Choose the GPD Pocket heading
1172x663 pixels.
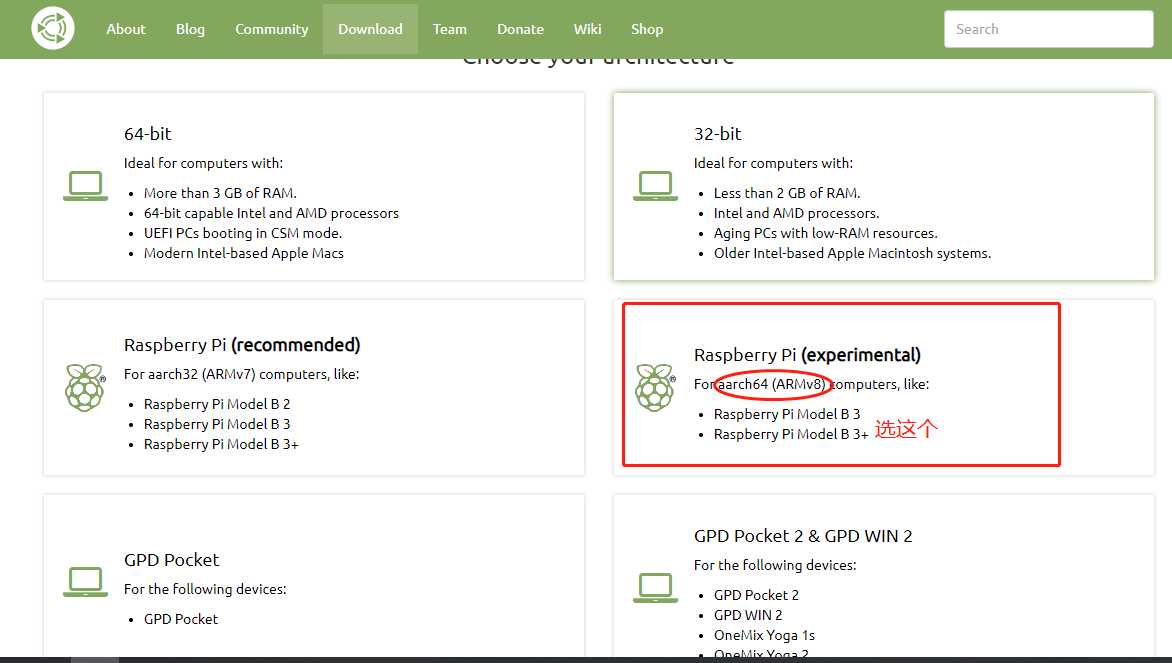[171, 560]
